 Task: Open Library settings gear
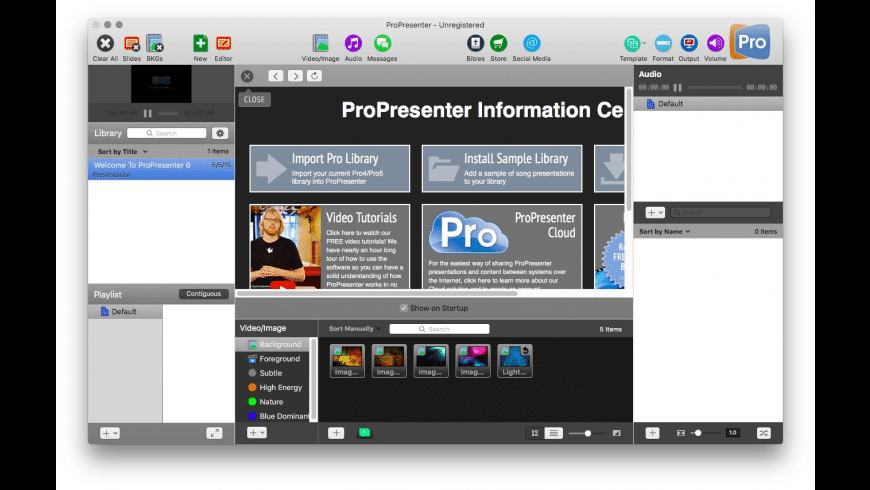point(220,133)
